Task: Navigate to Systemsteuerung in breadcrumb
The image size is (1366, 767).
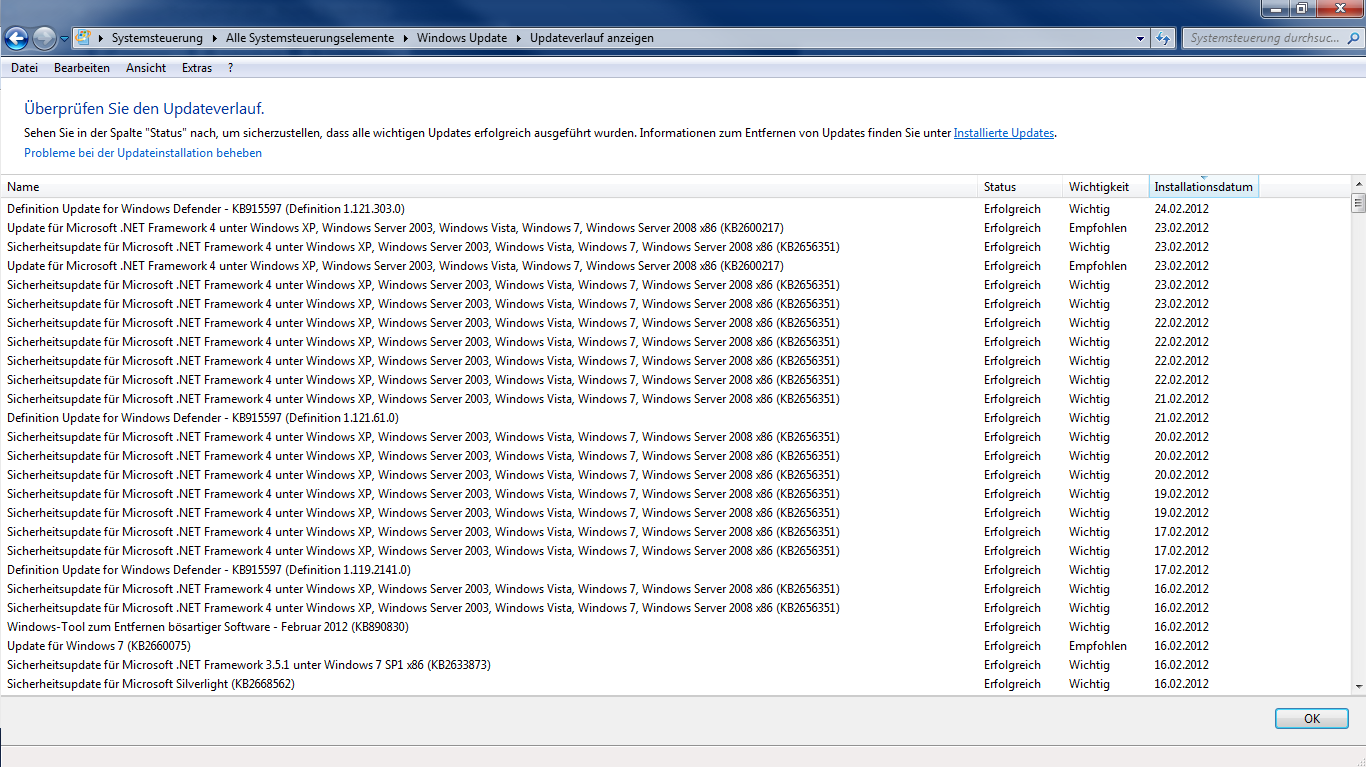Action: point(157,38)
